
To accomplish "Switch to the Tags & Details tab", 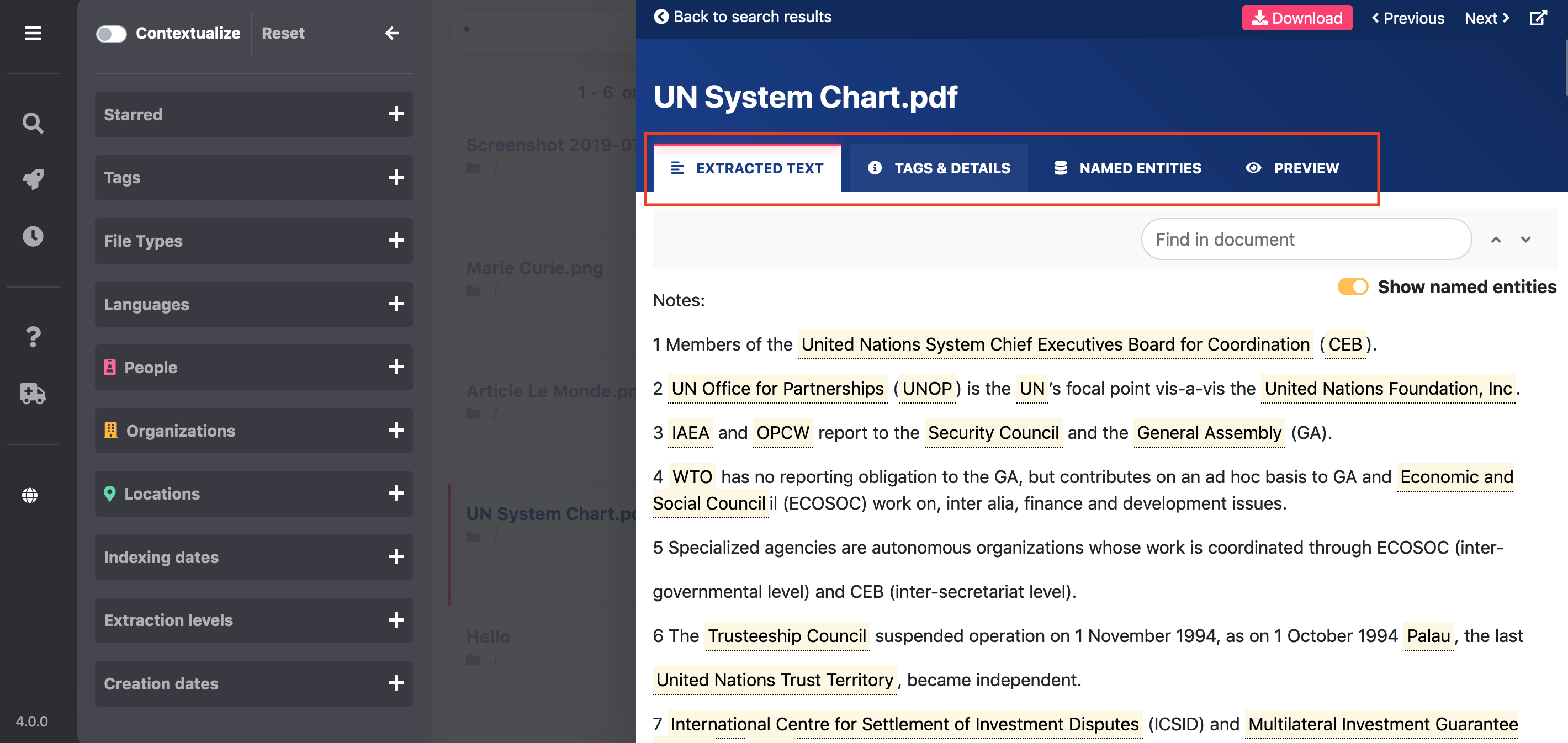I will tap(939, 168).
